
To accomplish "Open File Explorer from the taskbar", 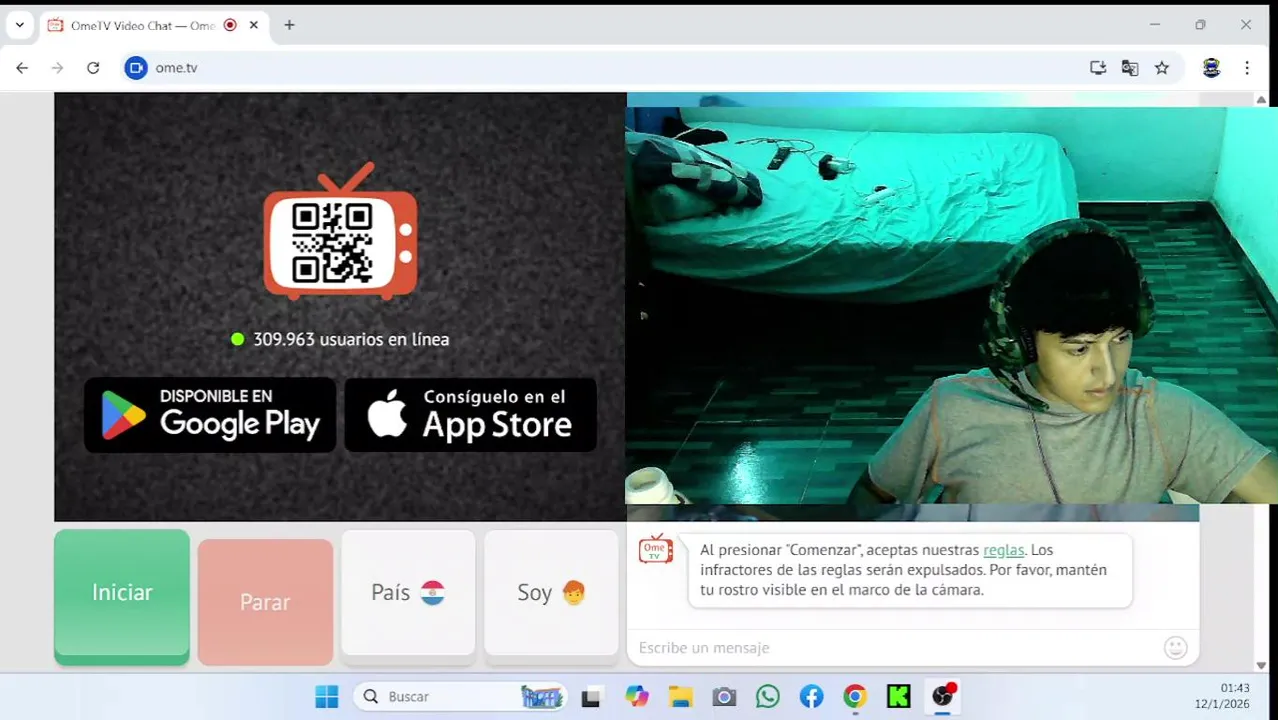I will coord(681,697).
